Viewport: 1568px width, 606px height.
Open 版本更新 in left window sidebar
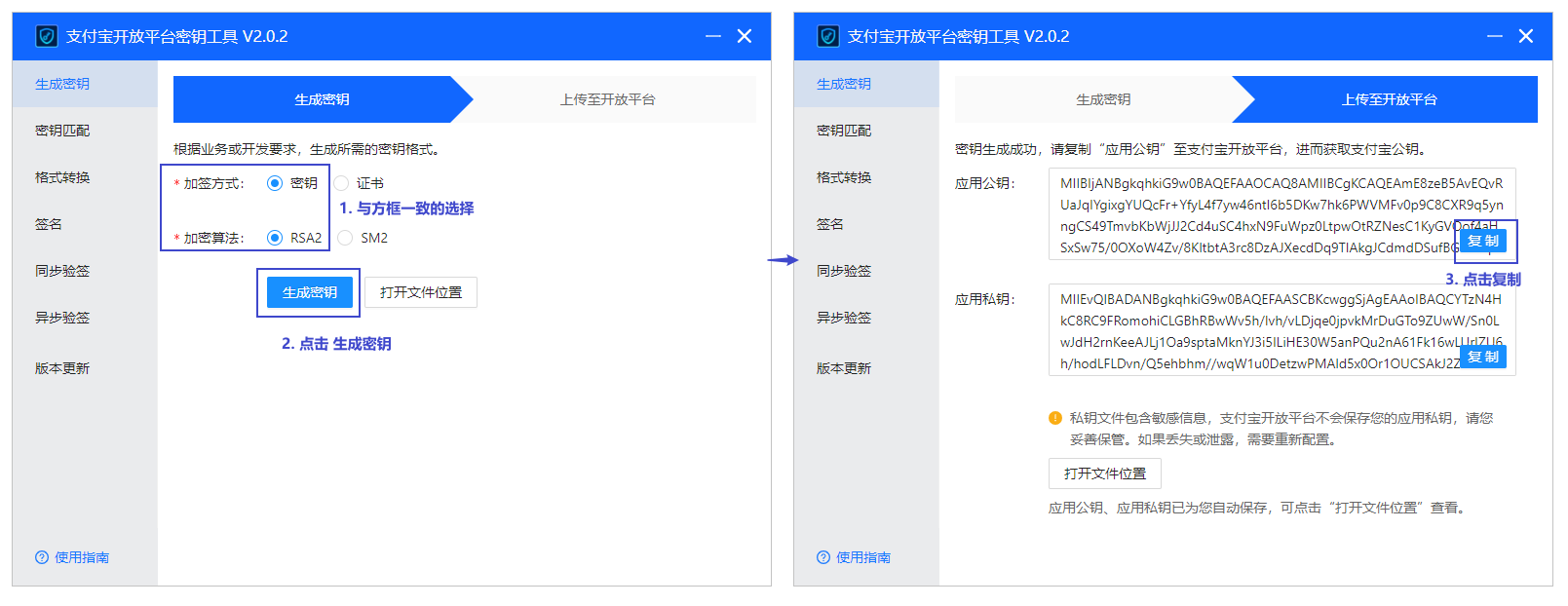tap(85, 368)
